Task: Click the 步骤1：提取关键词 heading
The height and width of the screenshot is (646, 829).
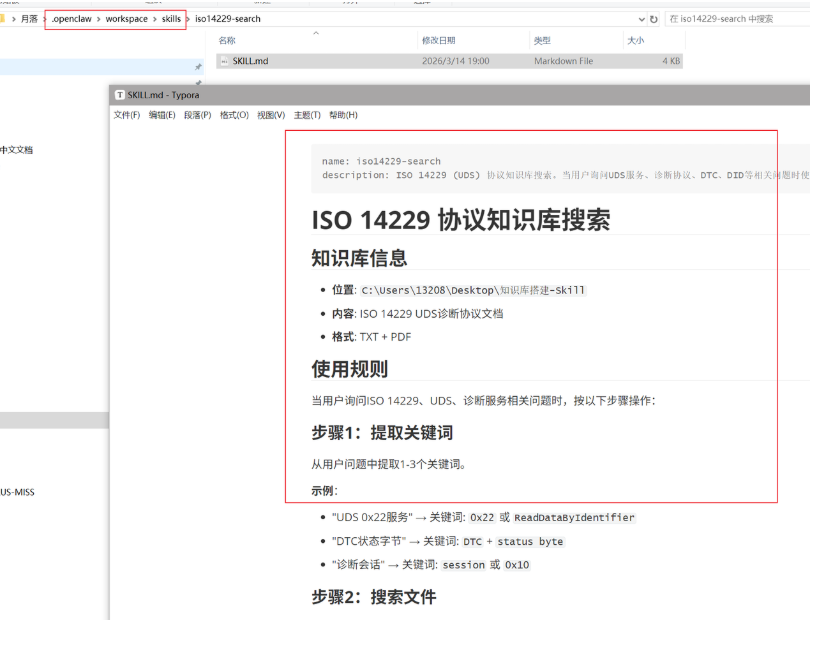Action: point(382,433)
